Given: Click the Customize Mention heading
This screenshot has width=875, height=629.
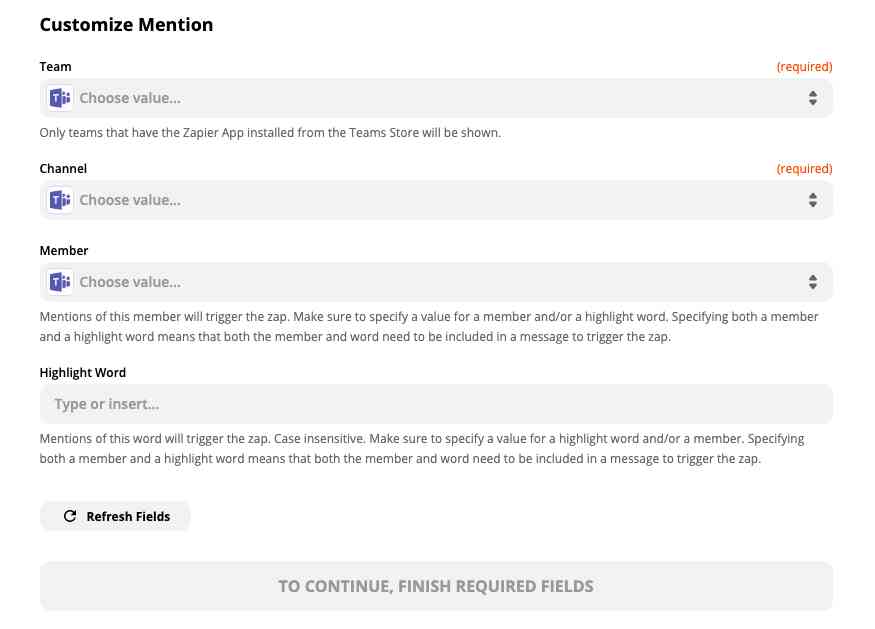Looking at the screenshot, I should click(x=126, y=24).
